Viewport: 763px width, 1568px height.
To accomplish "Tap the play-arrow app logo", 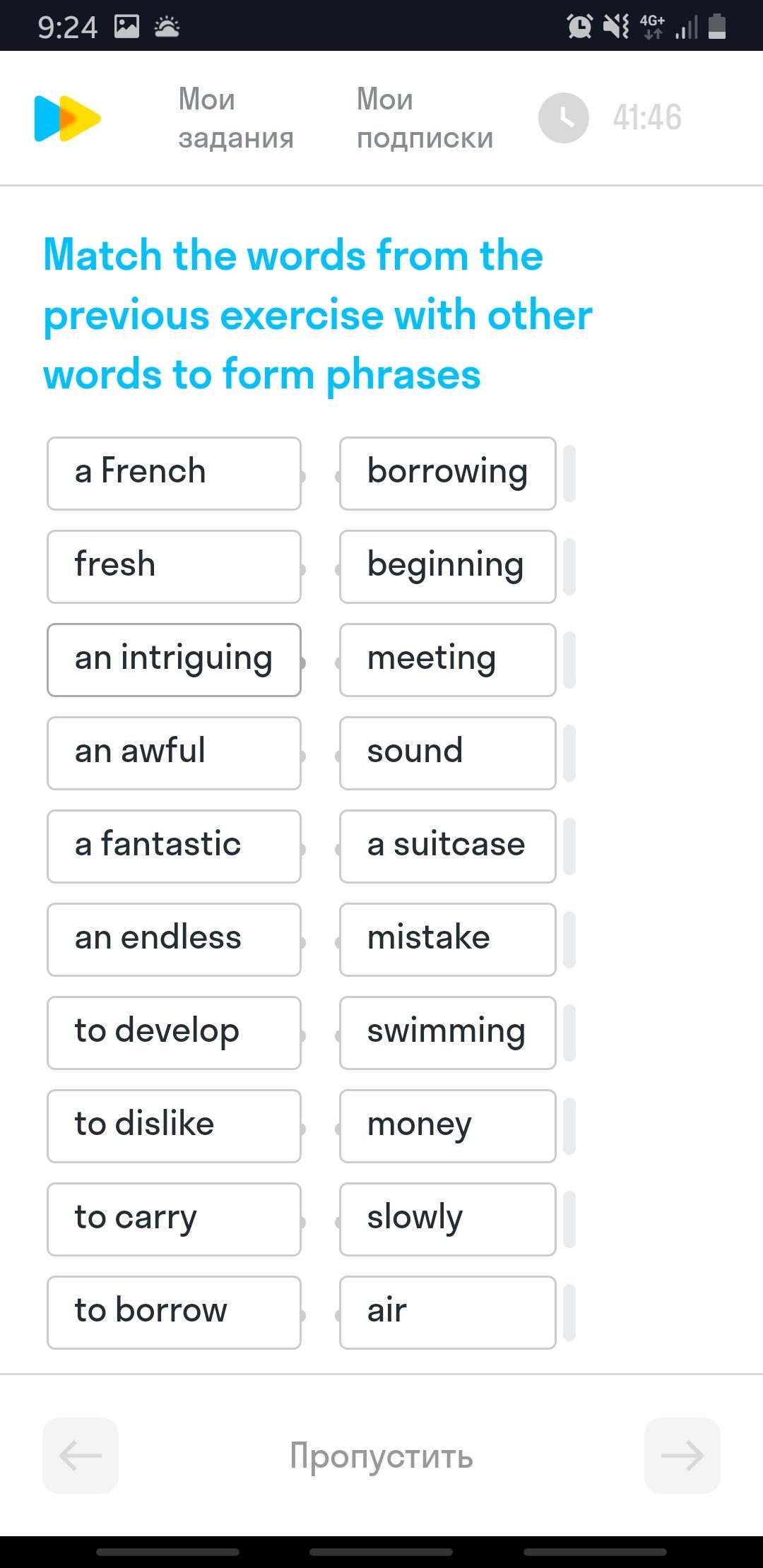I will click(x=68, y=118).
